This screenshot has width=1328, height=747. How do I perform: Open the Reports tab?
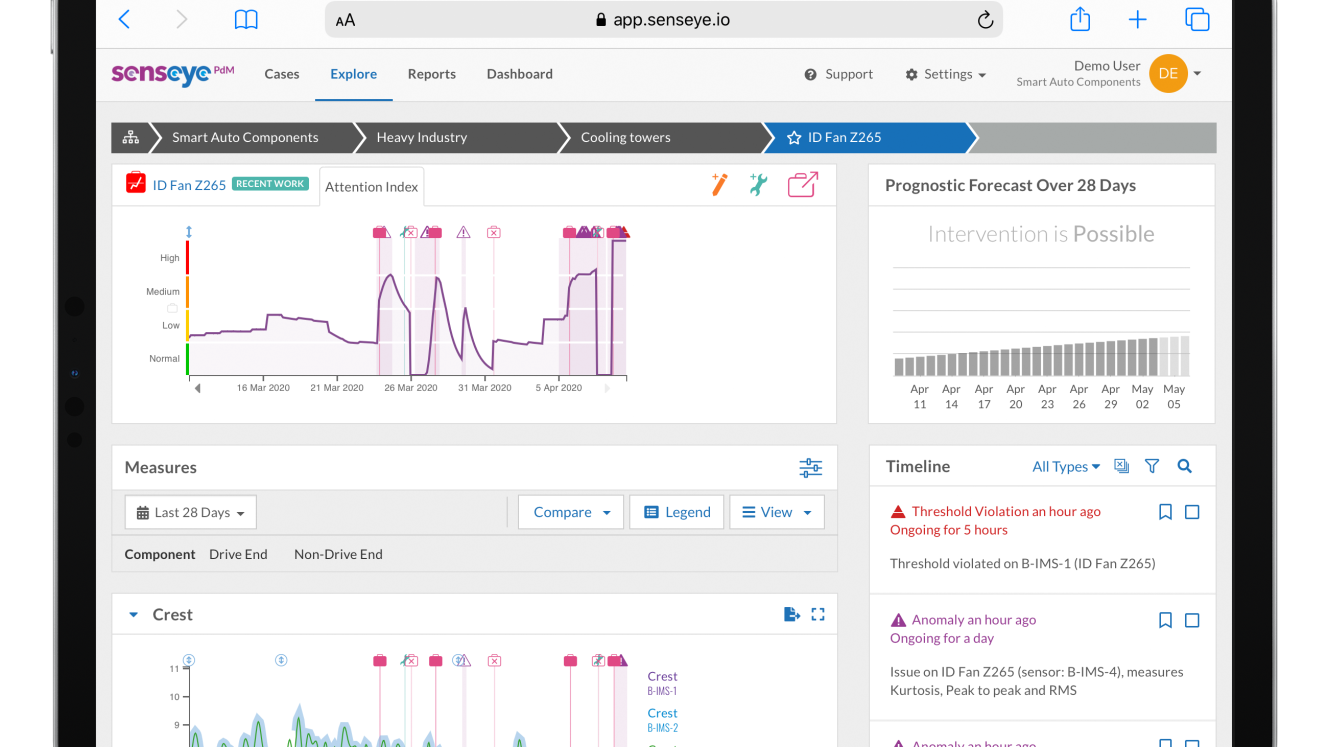(432, 74)
